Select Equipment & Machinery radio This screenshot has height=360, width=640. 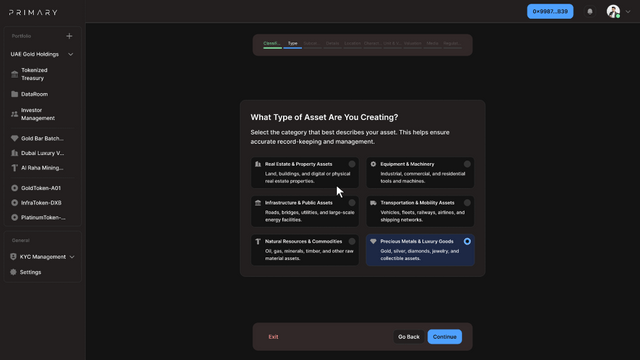pos(467,164)
